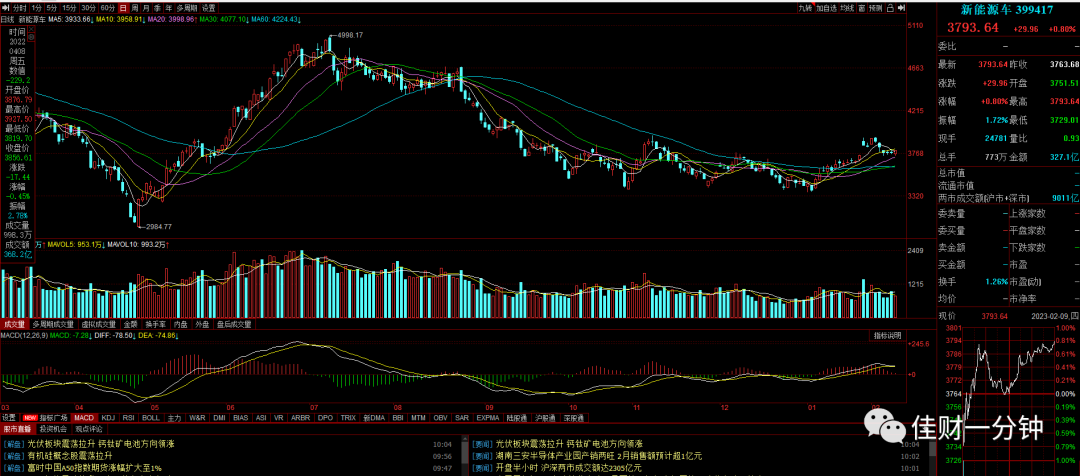Select the 深股通 tab
The height and width of the screenshot is (476, 1080).
tap(572, 417)
